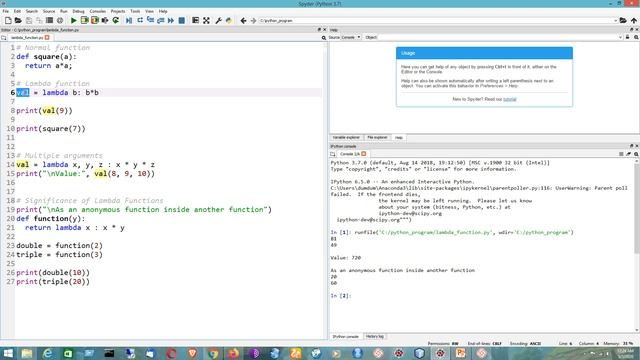
Task: Open Help pane options icon
Action: (x=636, y=37)
